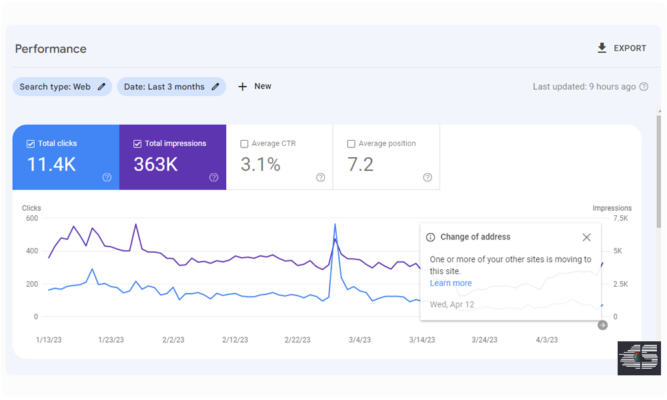Viewport: 667px width, 400px height.
Task: Close the Change of address popup
Action: [x=586, y=237]
